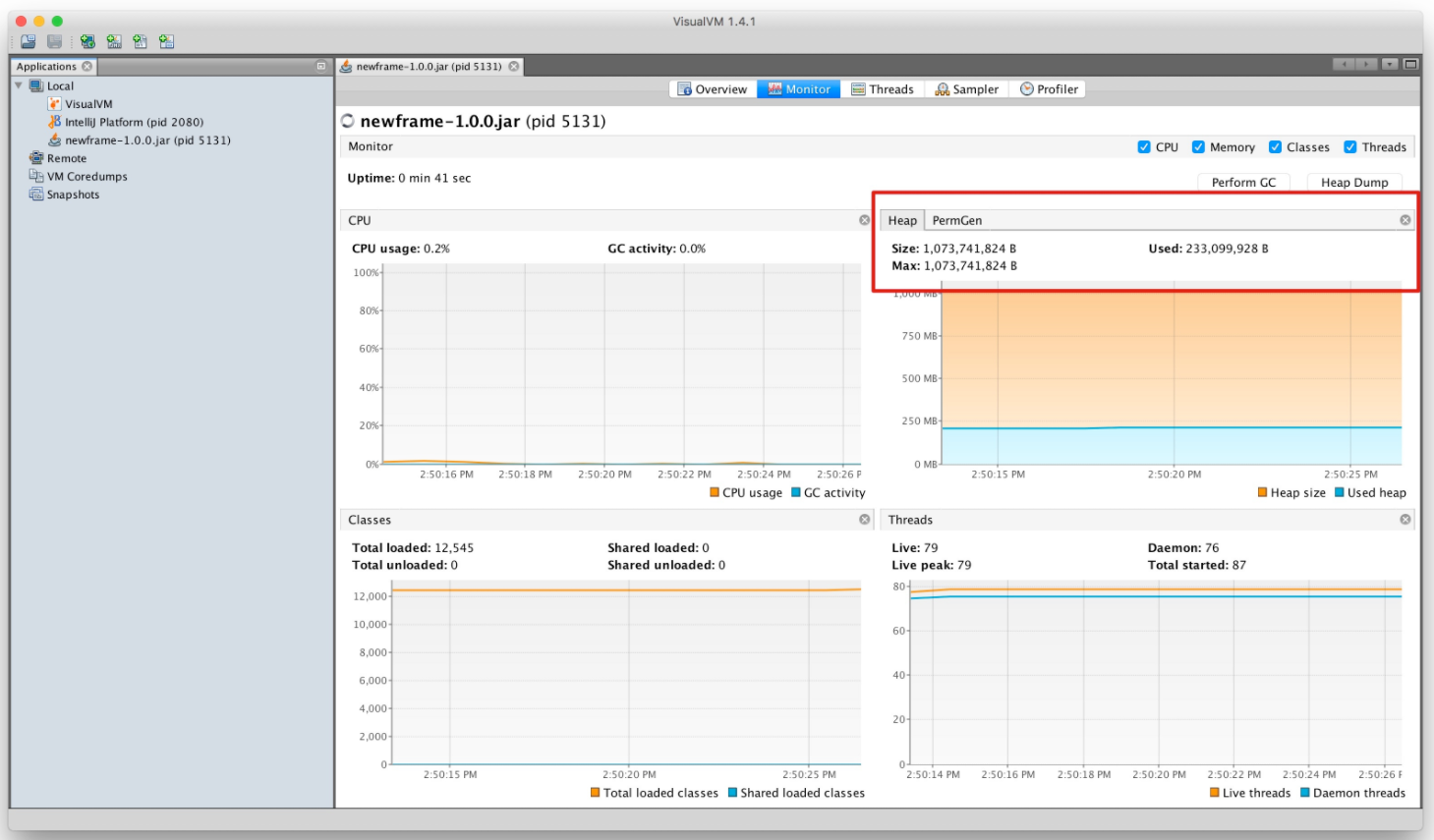Collapse the Local tree node
The height and width of the screenshot is (840, 1434).
(x=19, y=86)
